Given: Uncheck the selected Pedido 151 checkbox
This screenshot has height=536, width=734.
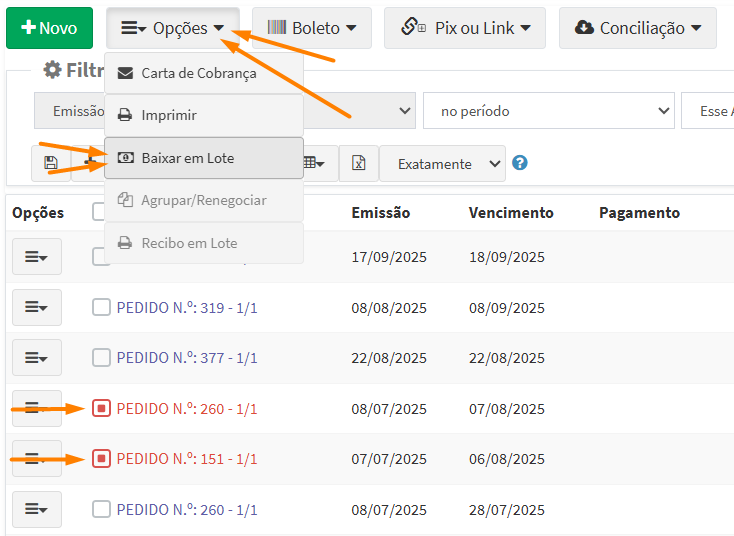Looking at the screenshot, I should point(101,459).
